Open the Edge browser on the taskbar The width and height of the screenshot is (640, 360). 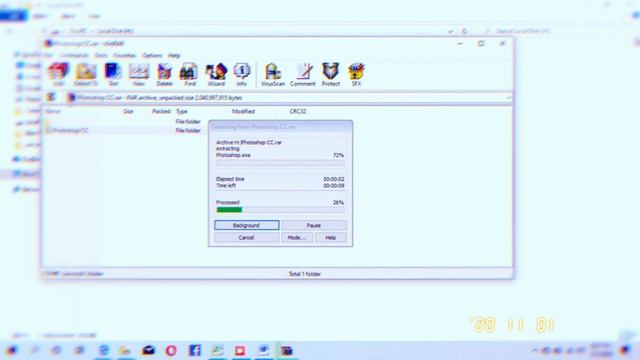(x=104, y=350)
